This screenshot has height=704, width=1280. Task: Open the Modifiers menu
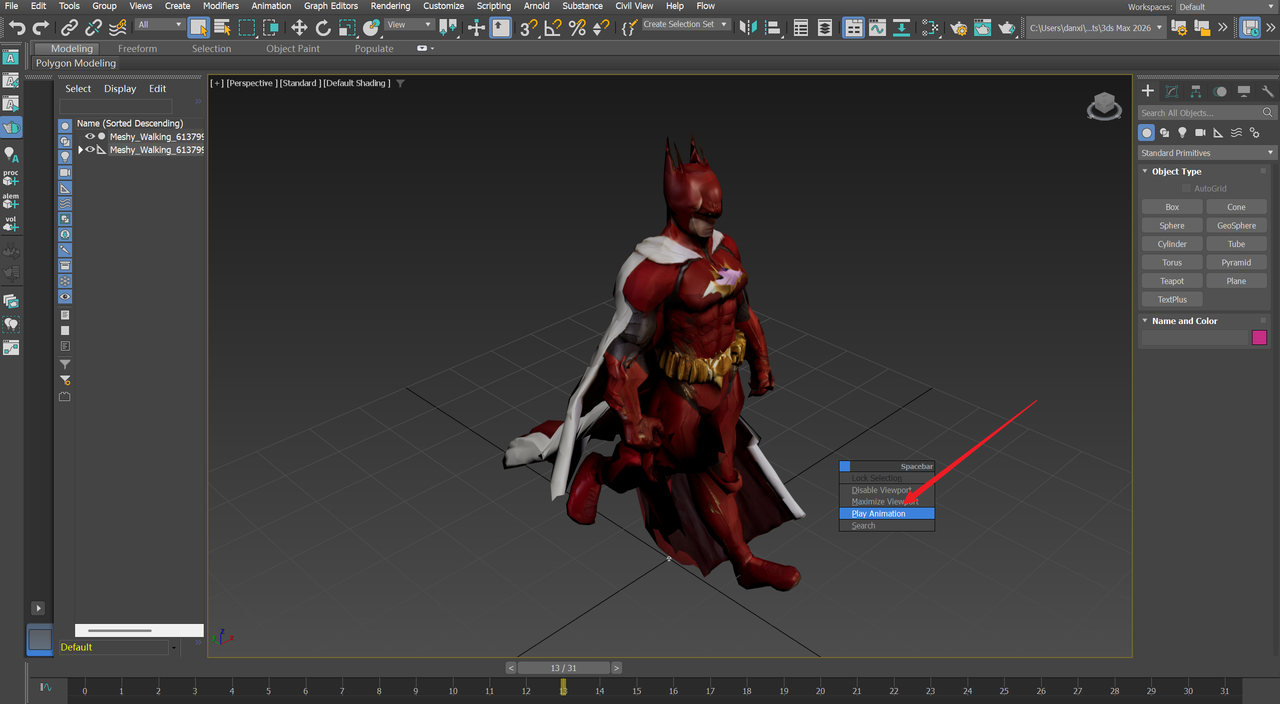pos(220,6)
